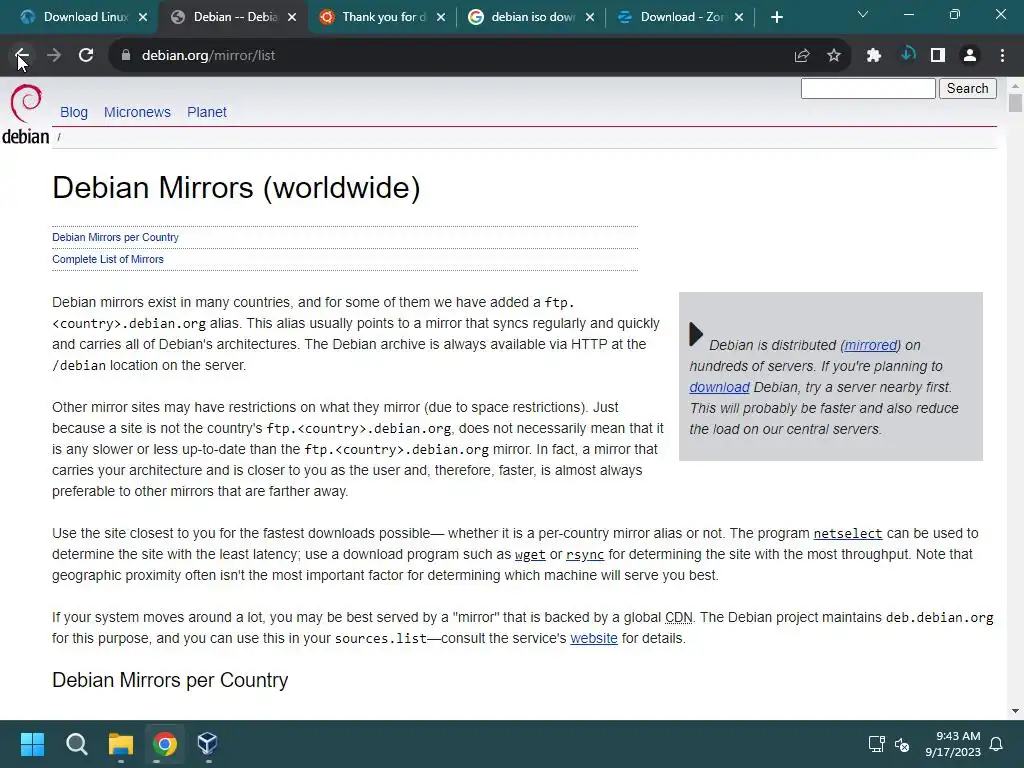The height and width of the screenshot is (768, 1024).
Task: Open the media control music icon
Action: [907, 54]
